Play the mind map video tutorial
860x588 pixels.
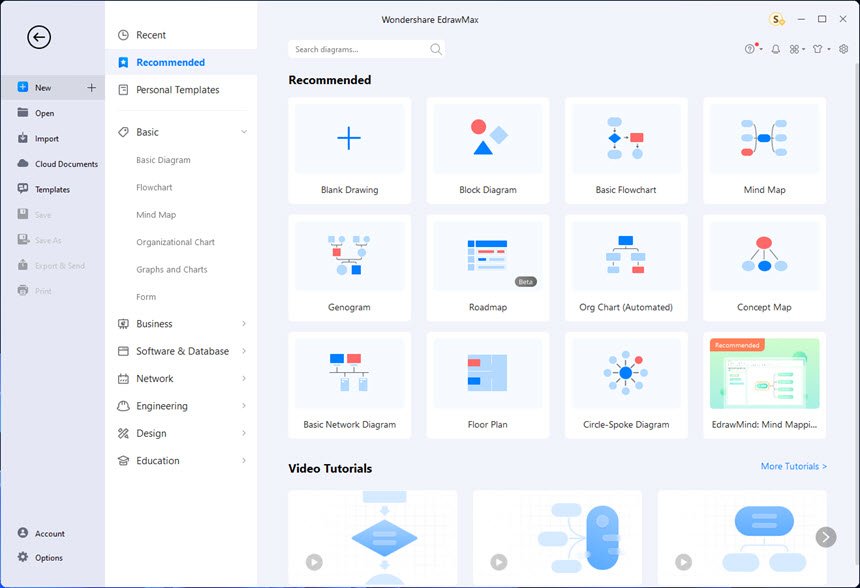pos(499,562)
